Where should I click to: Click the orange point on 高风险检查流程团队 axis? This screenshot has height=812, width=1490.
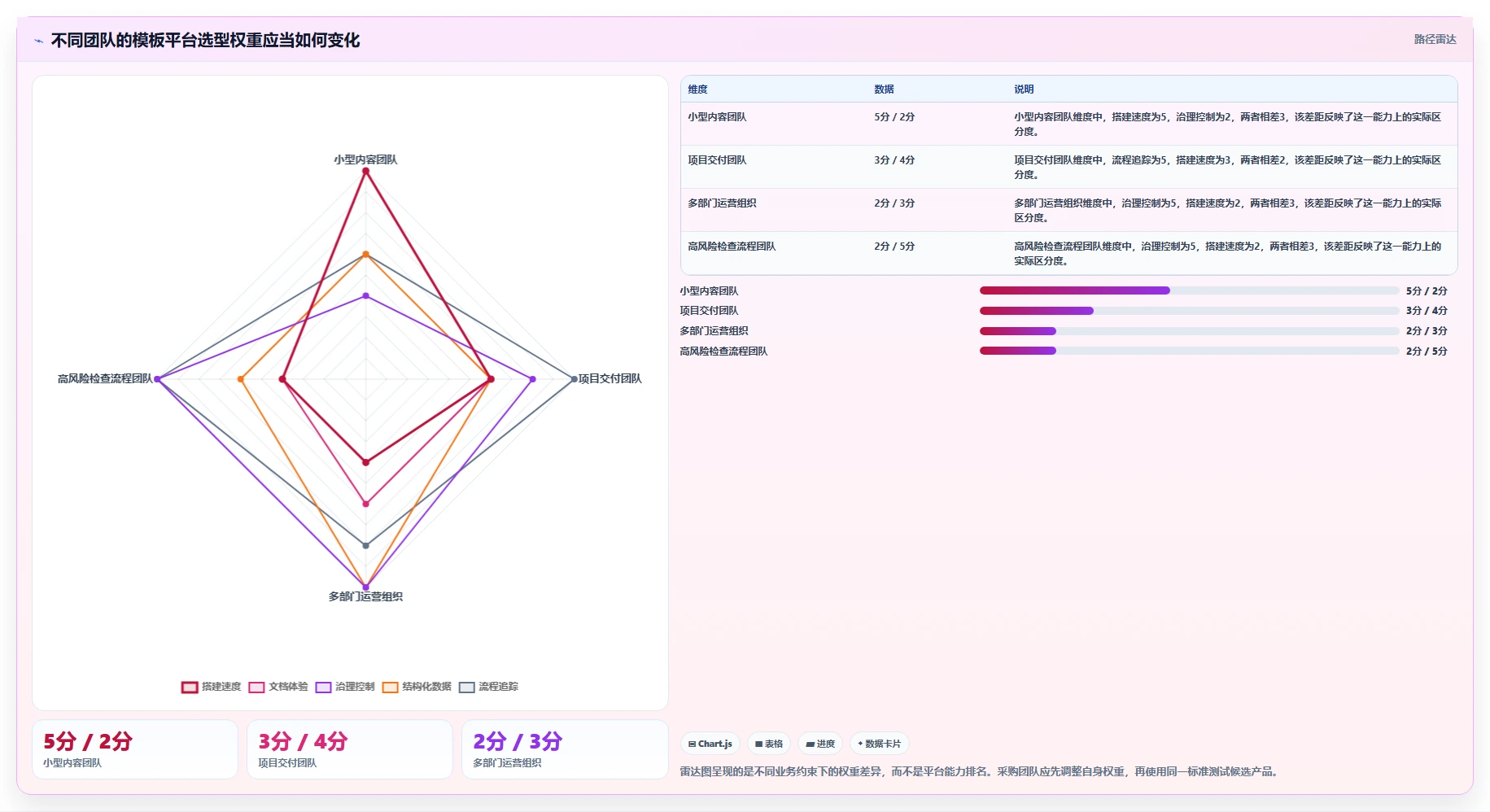pyautogui.click(x=241, y=379)
